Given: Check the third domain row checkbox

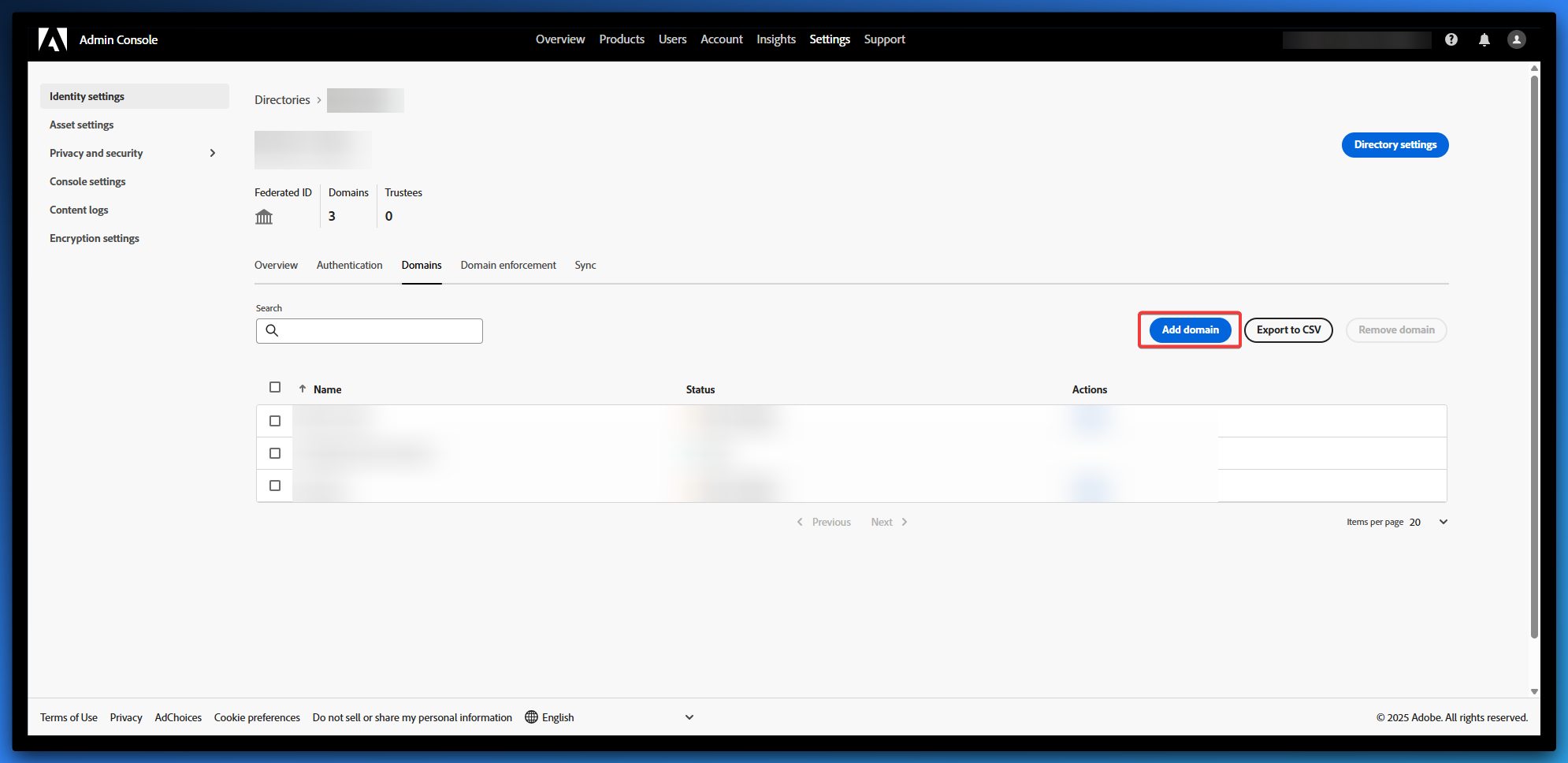Looking at the screenshot, I should pyautogui.click(x=275, y=486).
